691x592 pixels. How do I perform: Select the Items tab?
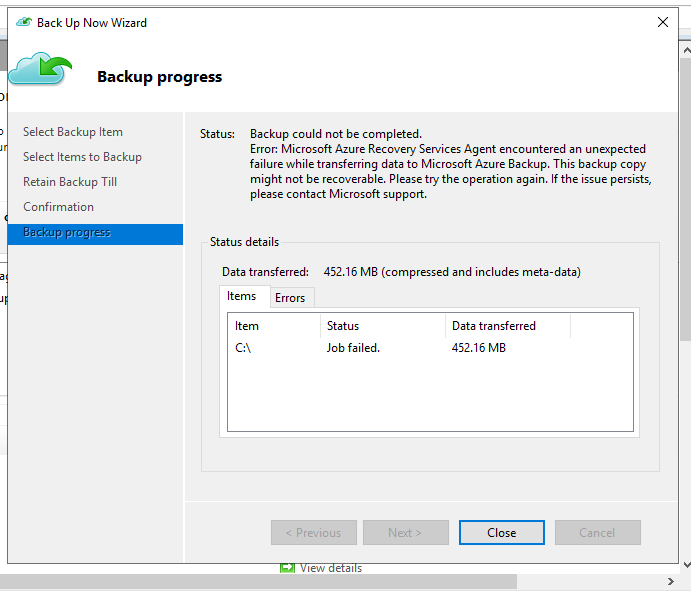coord(241,296)
